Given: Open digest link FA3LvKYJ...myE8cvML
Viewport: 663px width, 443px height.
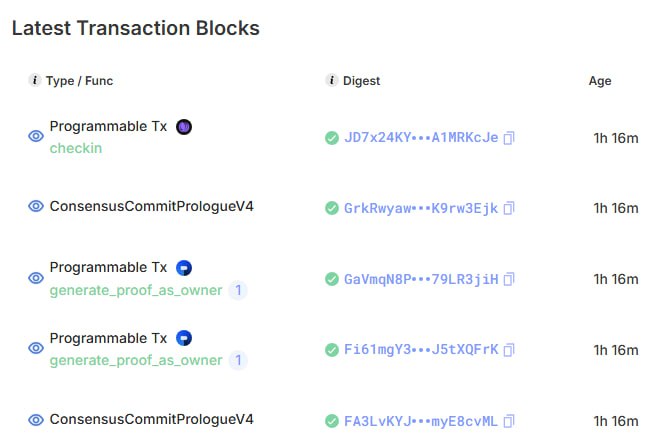Looking at the screenshot, I should pyautogui.click(x=421, y=421).
